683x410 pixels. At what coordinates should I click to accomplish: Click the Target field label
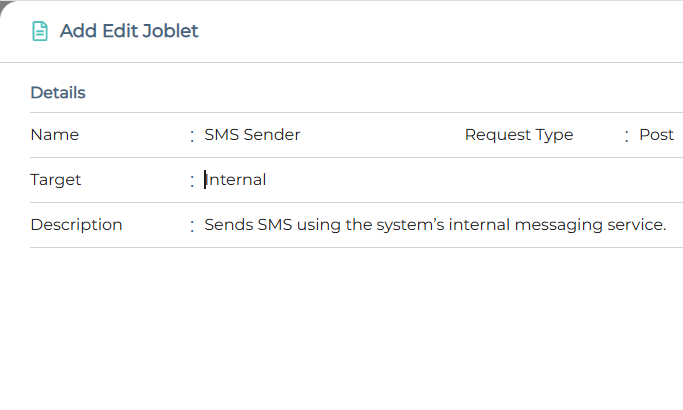pos(56,180)
